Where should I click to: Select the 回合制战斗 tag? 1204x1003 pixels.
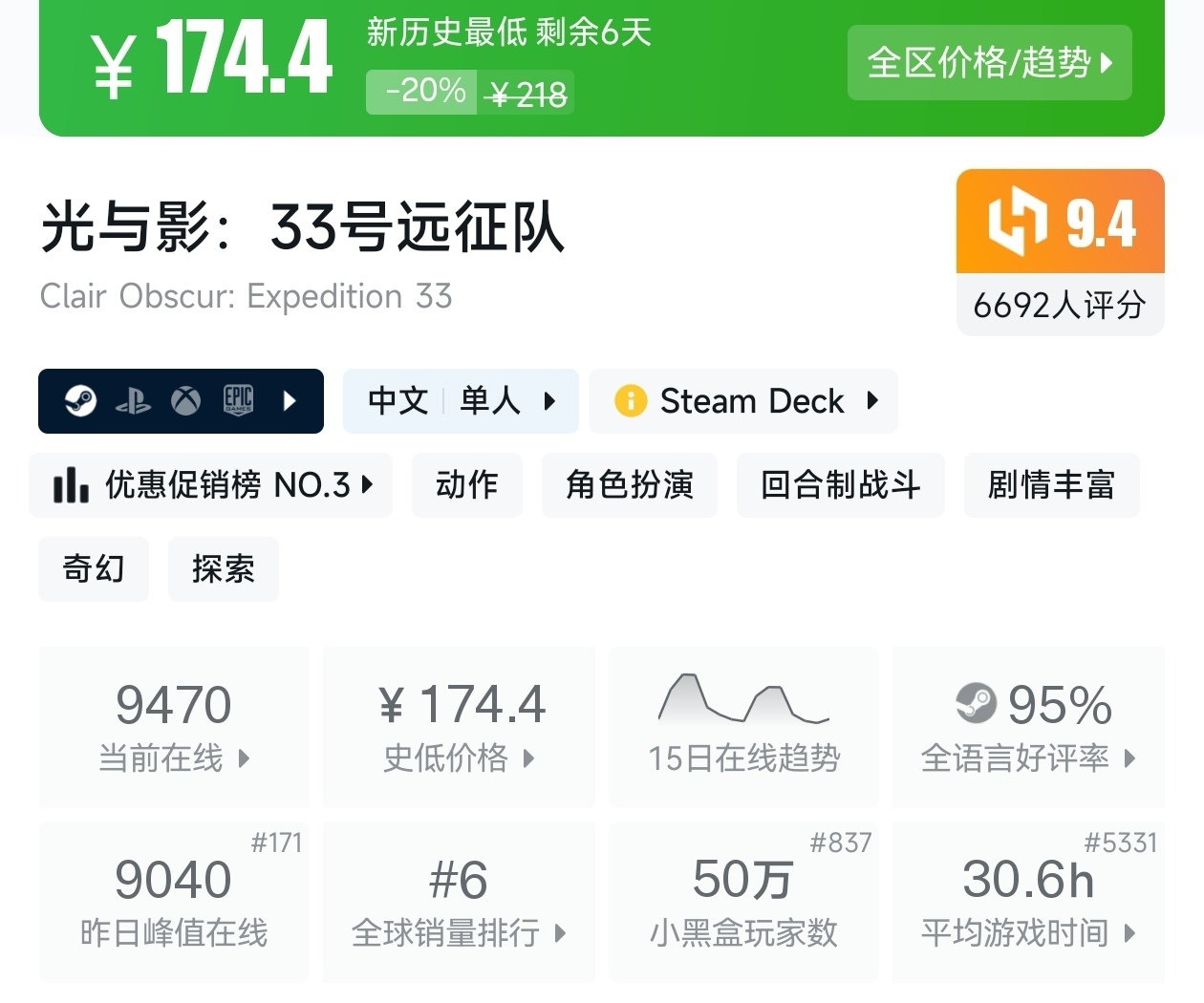[840, 485]
